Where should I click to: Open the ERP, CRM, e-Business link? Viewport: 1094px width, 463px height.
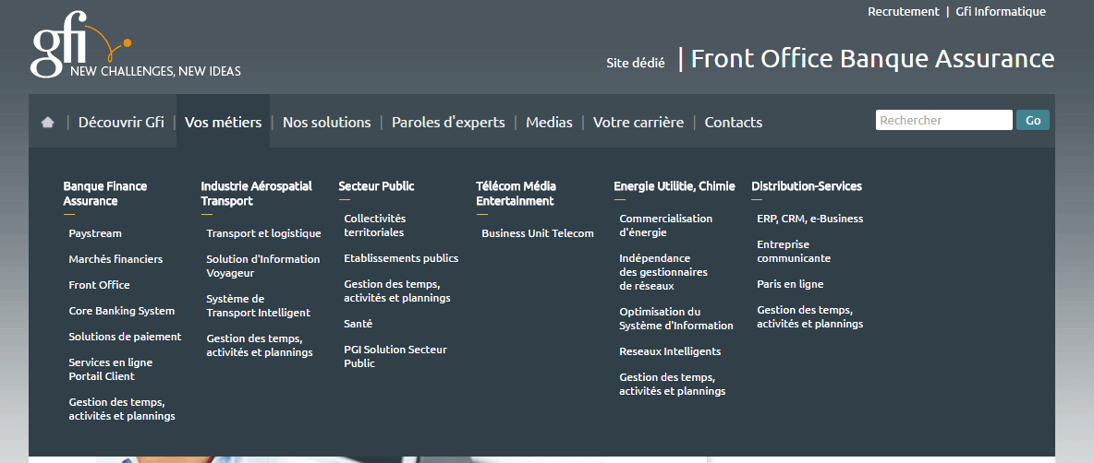click(810, 219)
